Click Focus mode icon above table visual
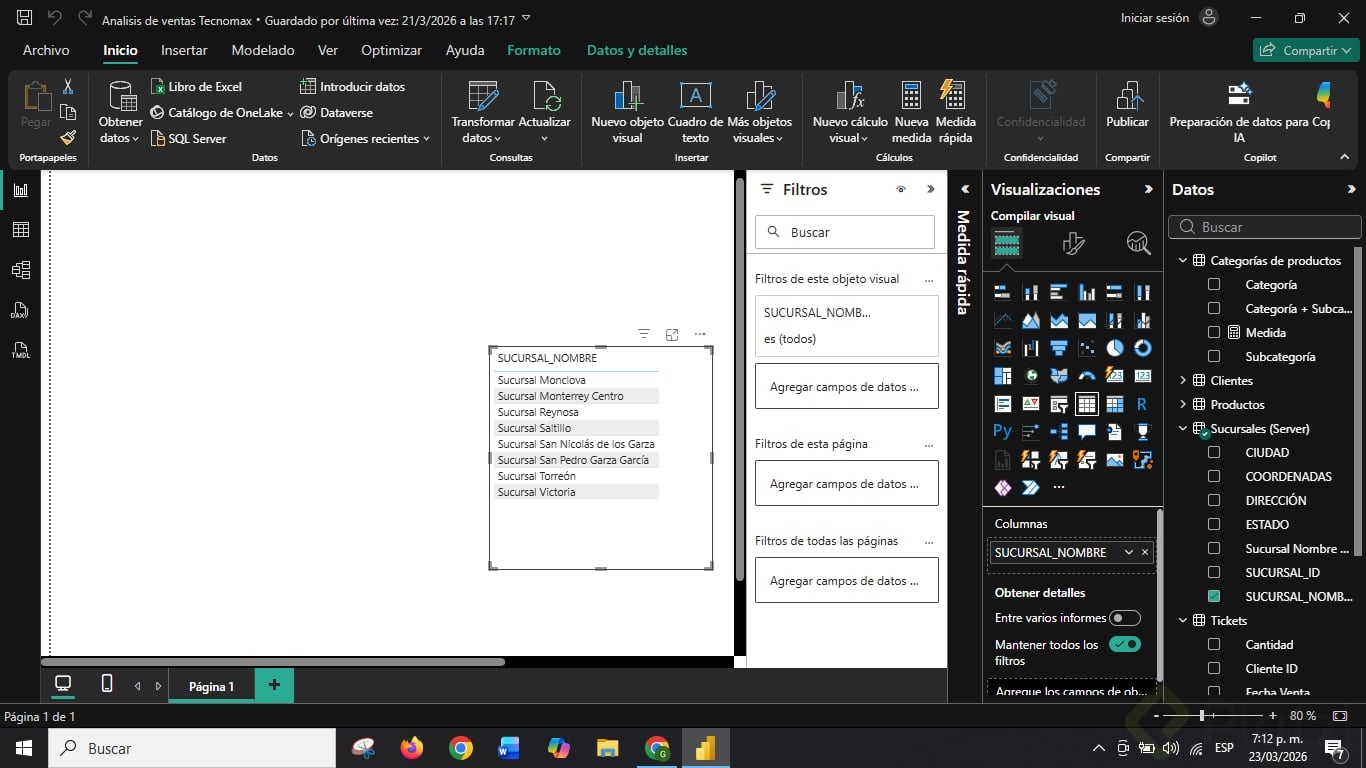The width and height of the screenshot is (1366, 768). [672, 334]
